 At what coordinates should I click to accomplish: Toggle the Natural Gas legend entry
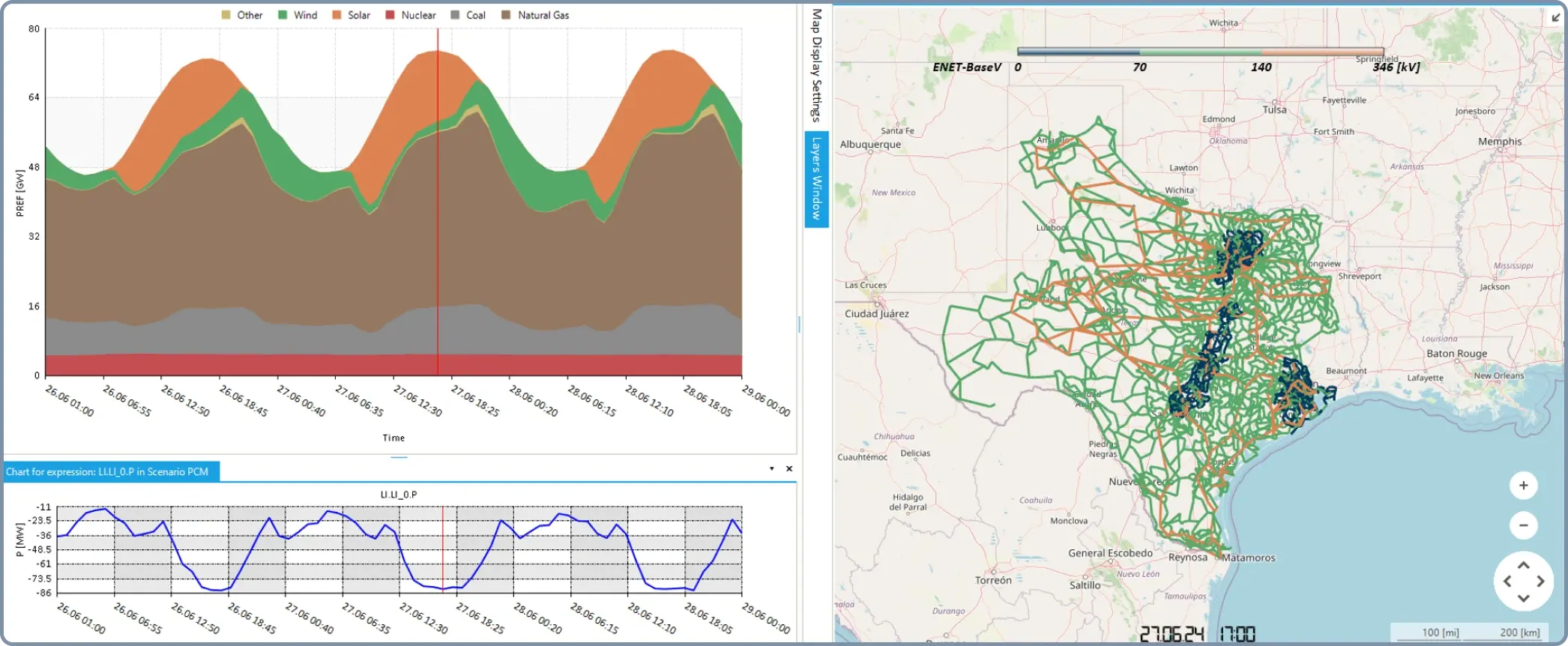(535, 15)
